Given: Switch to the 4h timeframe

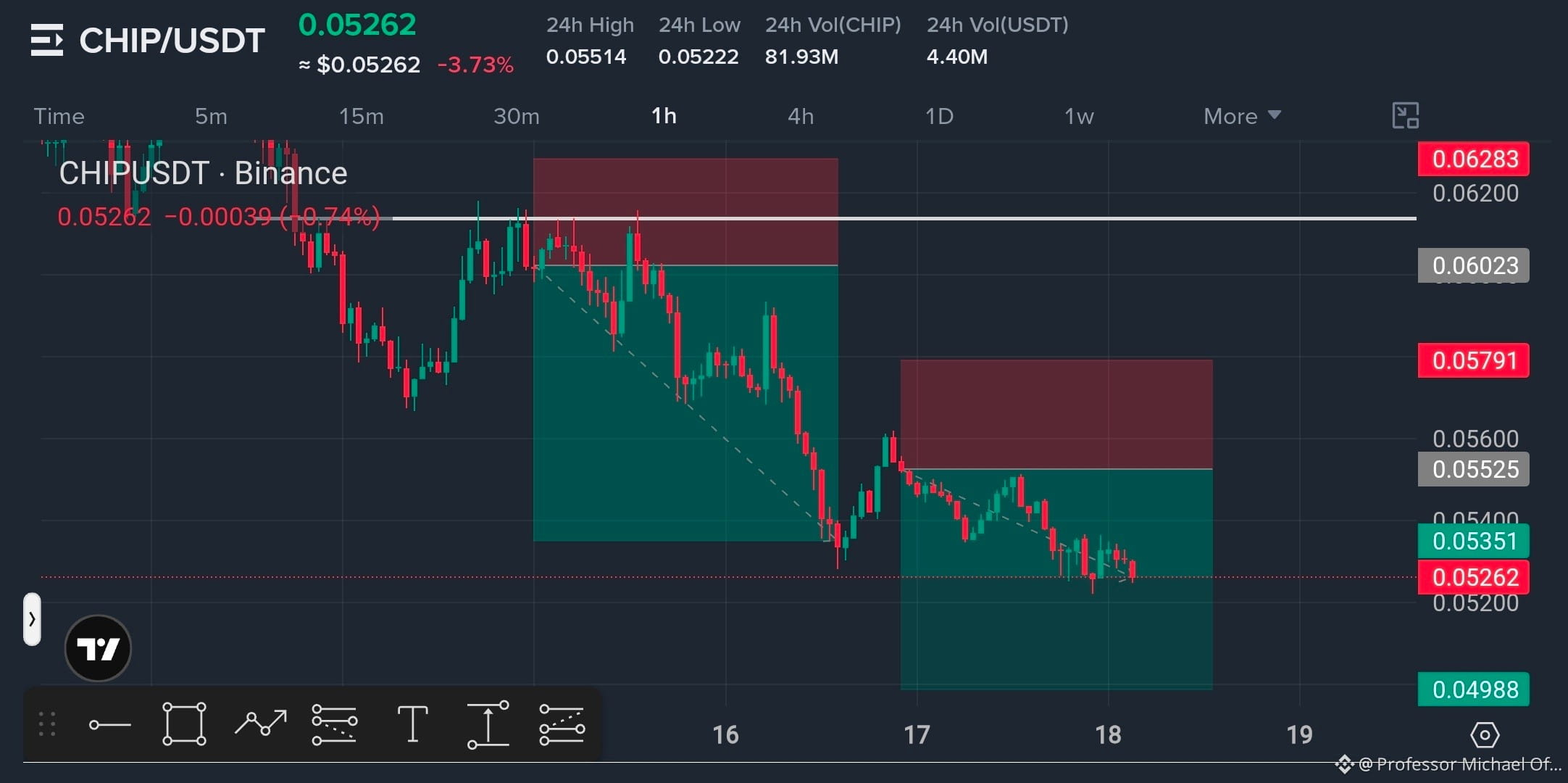Looking at the screenshot, I should coord(801,116).
